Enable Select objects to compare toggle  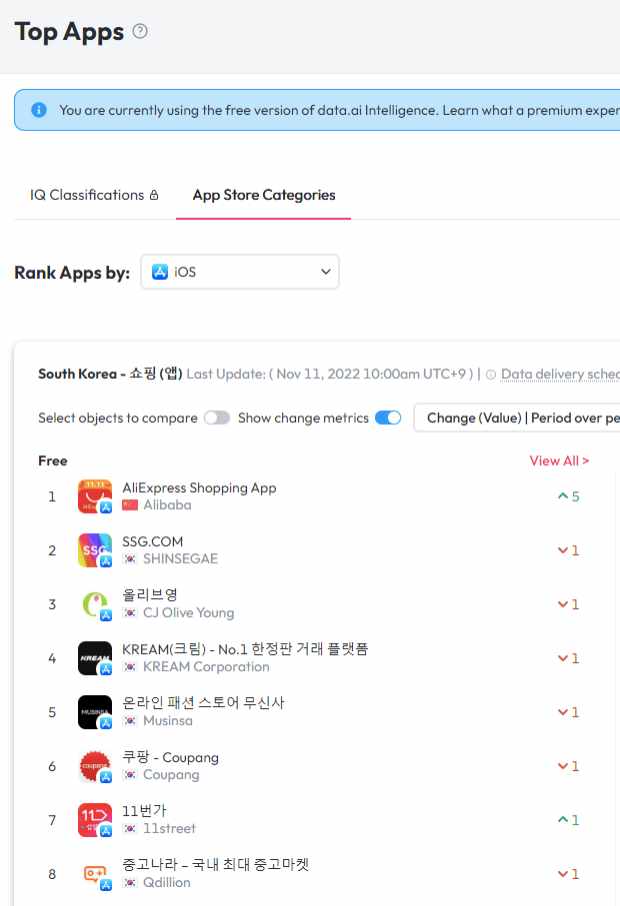(x=217, y=418)
